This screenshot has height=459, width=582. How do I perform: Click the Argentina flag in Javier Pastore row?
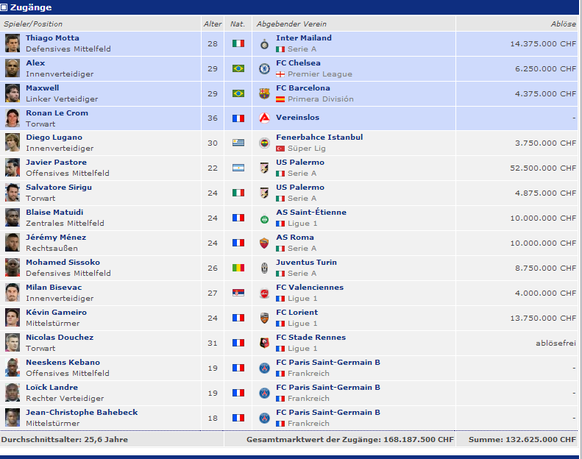[x=238, y=168]
